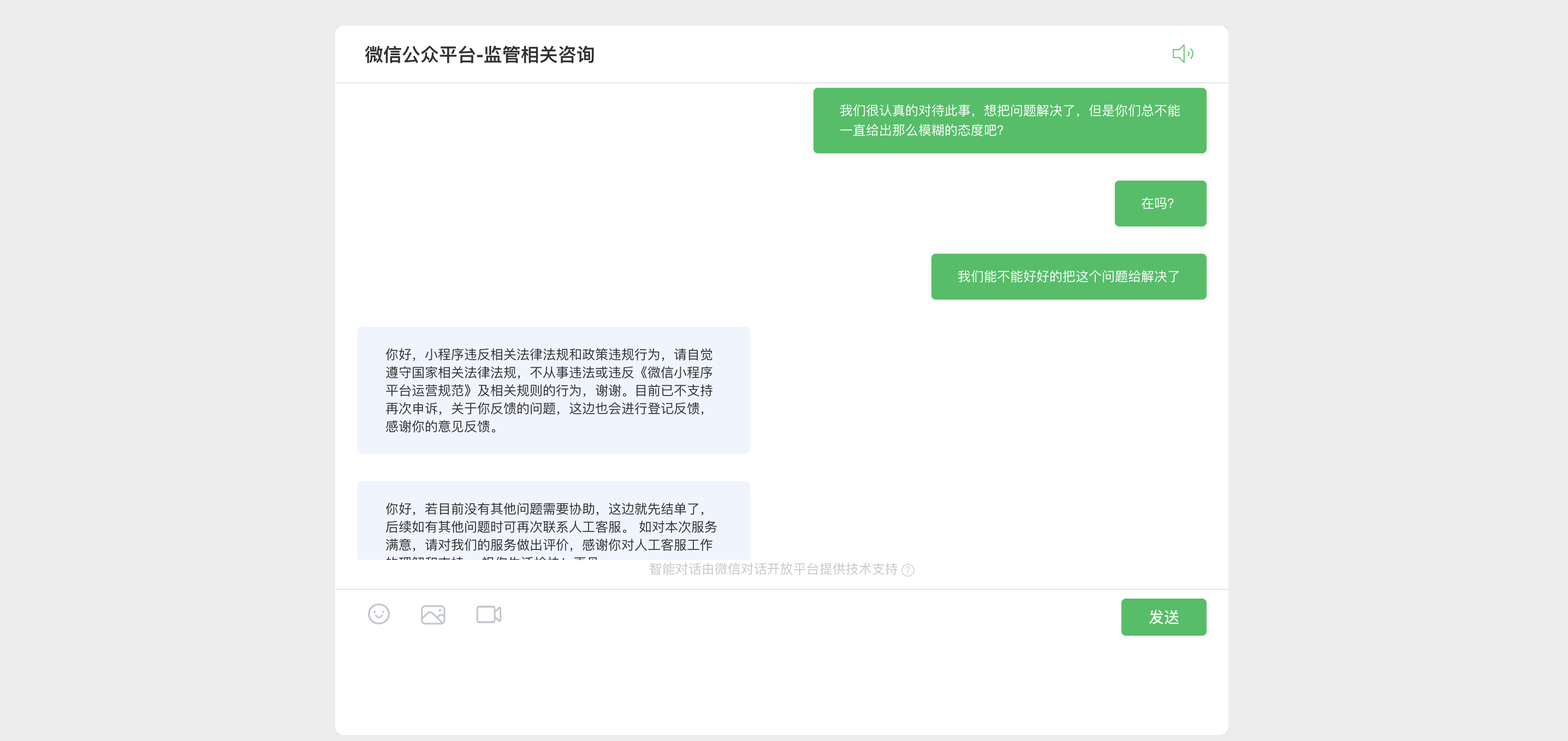1568x741 pixels.
Task: Click the send video camera icon
Action: point(488,614)
